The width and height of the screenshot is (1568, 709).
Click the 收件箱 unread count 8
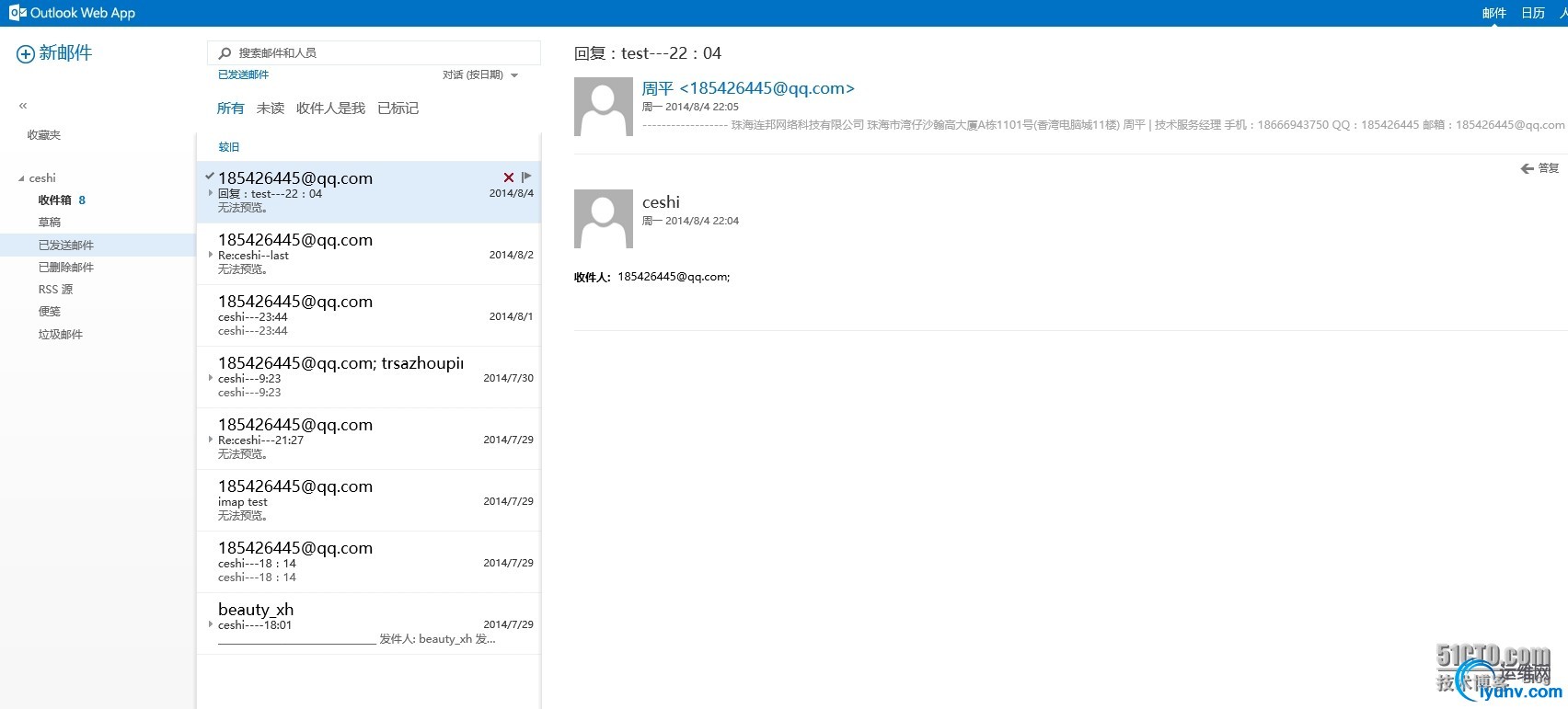click(x=82, y=200)
